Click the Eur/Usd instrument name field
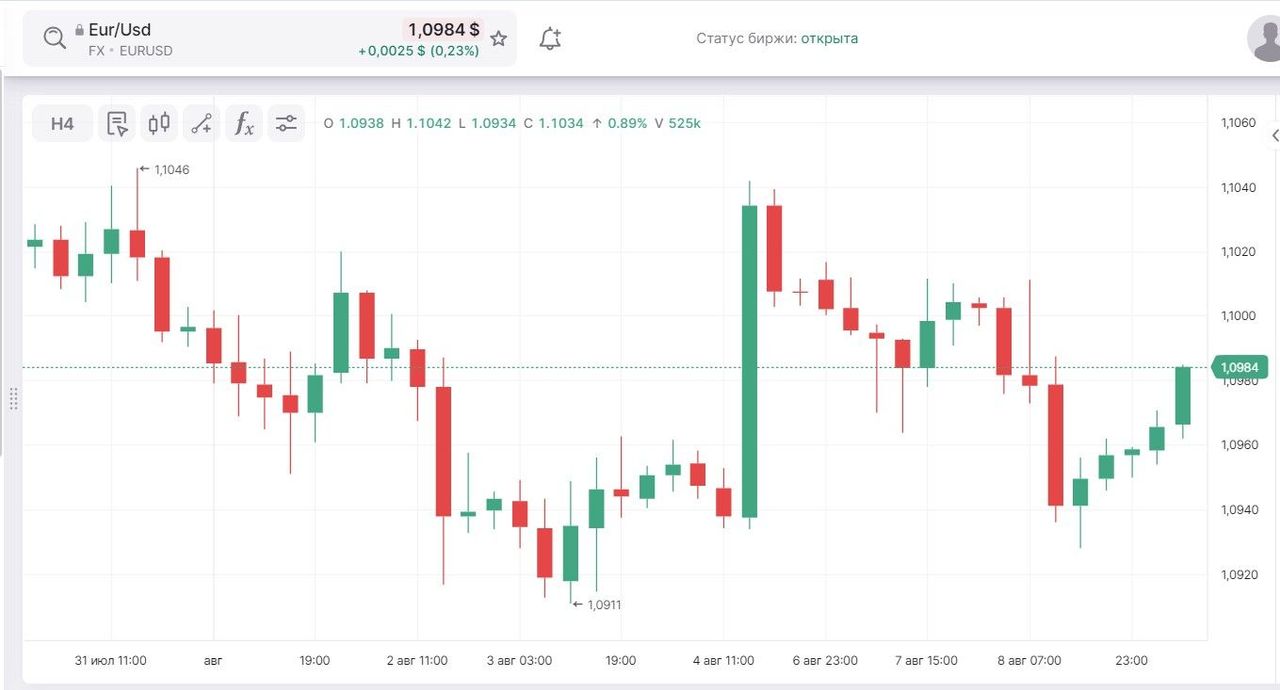 click(120, 30)
